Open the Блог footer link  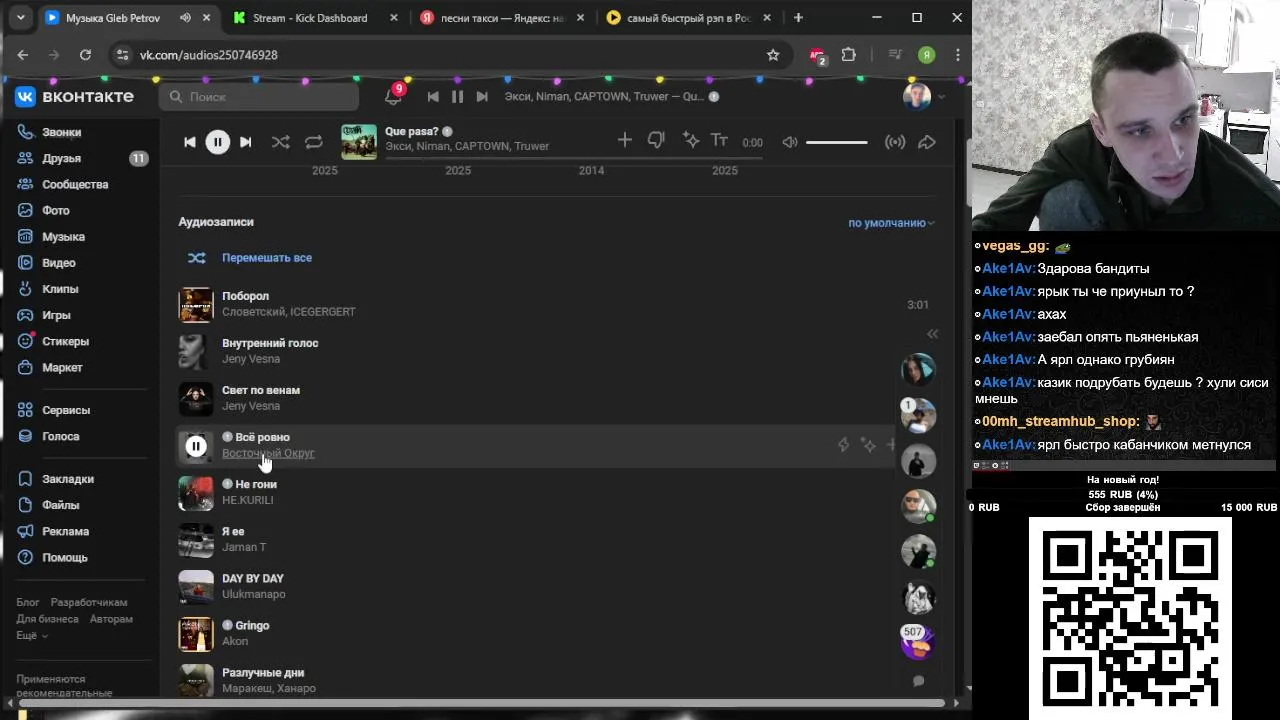(x=27, y=602)
